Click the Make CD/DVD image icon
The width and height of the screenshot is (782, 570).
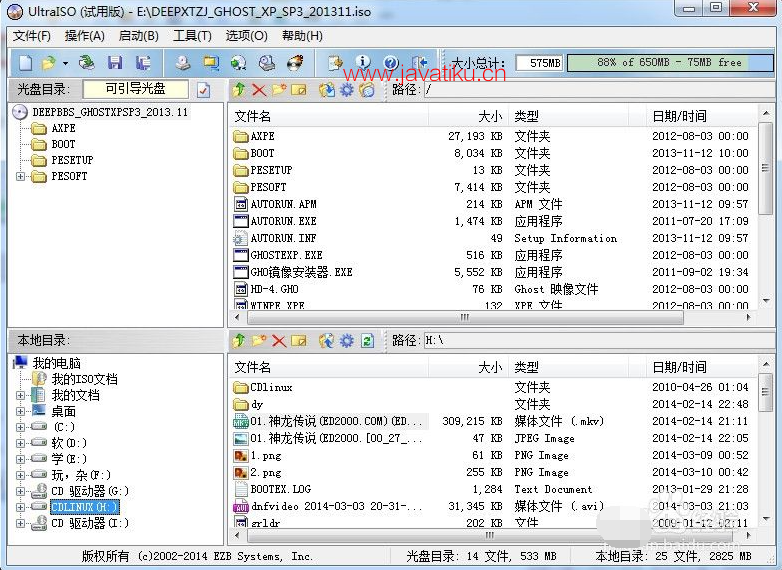(x=183, y=63)
